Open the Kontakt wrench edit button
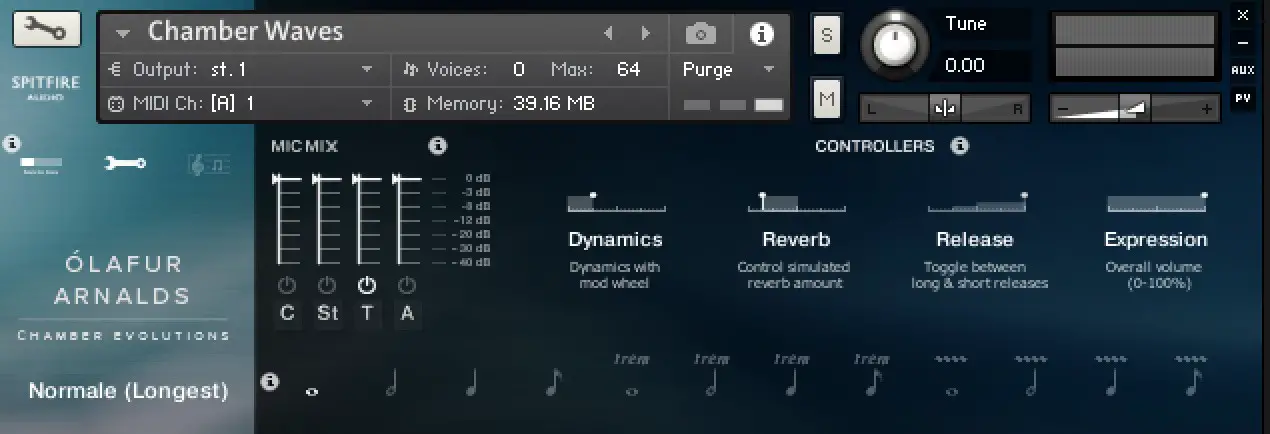 pyautogui.click(x=46, y=29)
